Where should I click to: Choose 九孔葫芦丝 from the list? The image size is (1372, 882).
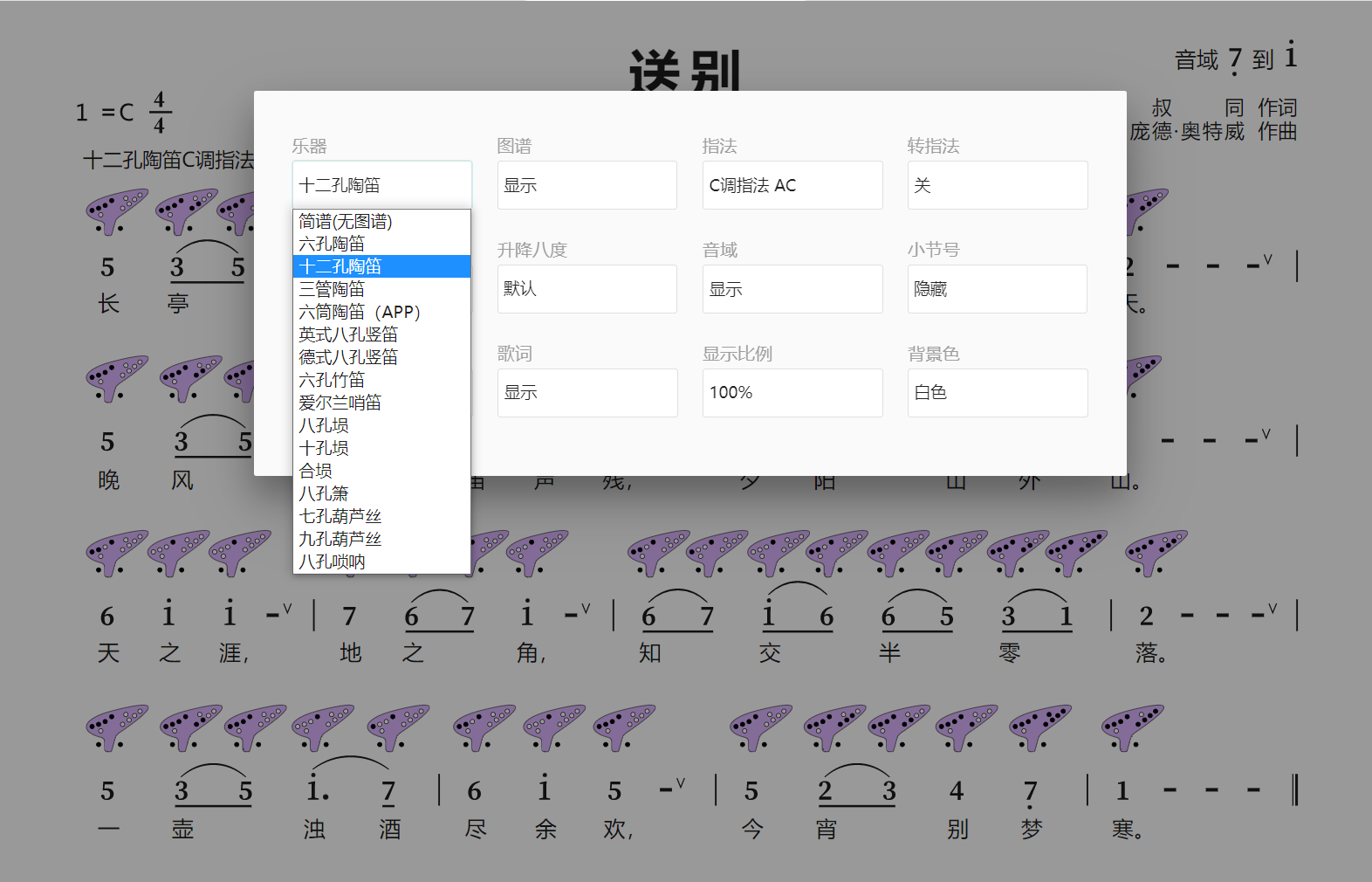[x=381, y=539]
